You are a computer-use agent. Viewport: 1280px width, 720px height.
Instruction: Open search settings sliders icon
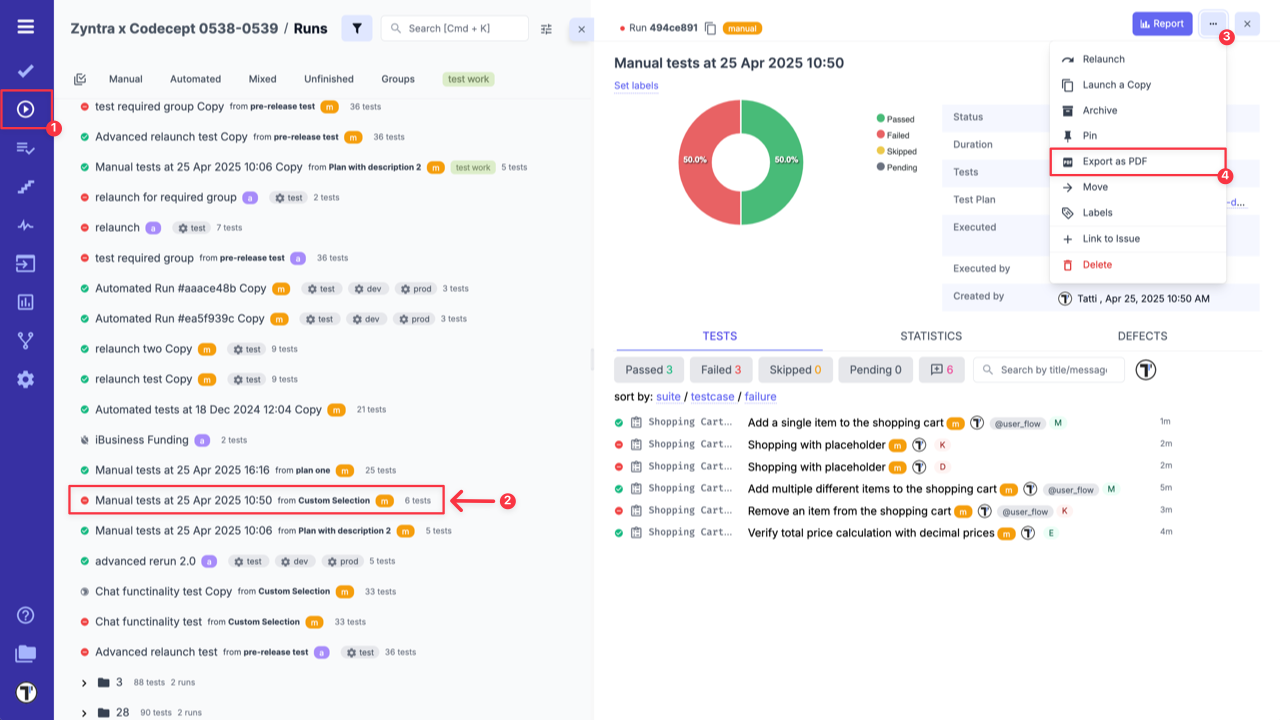tap(546, 29)
